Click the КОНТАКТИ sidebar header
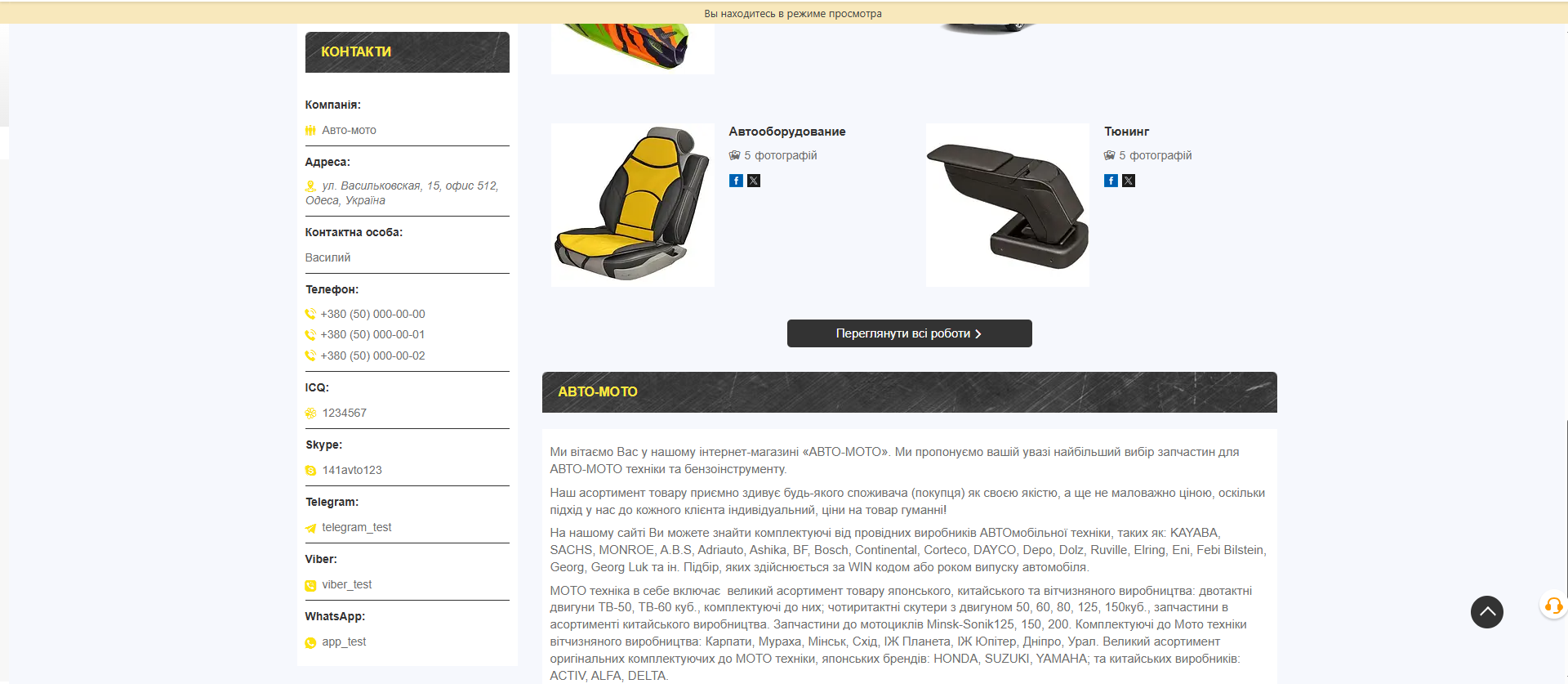Screen dimensions: 1568x684 [x=408, y=52]
